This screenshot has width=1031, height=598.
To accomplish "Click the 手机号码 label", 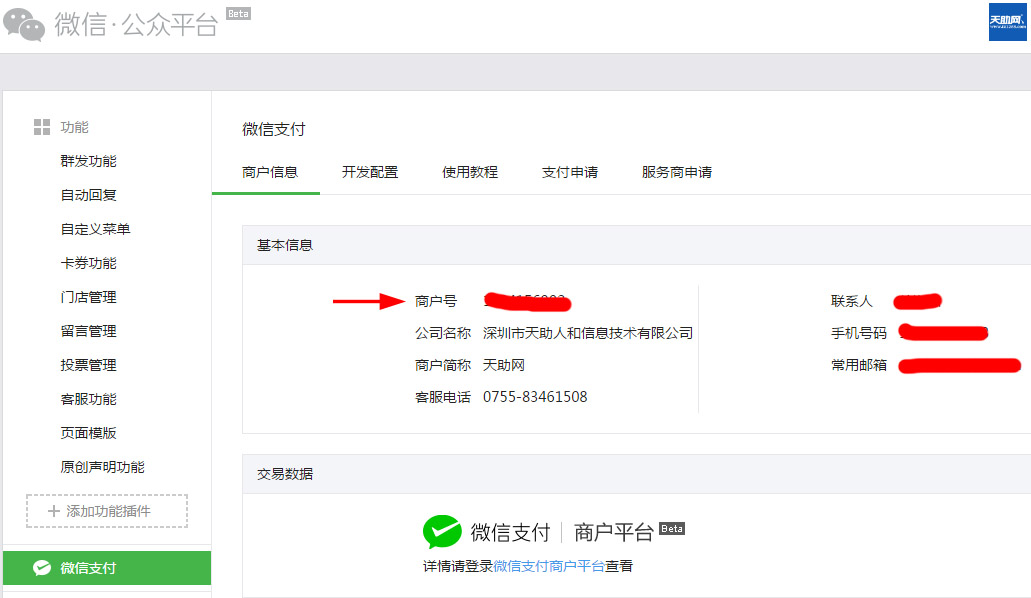I will point(859,333).
